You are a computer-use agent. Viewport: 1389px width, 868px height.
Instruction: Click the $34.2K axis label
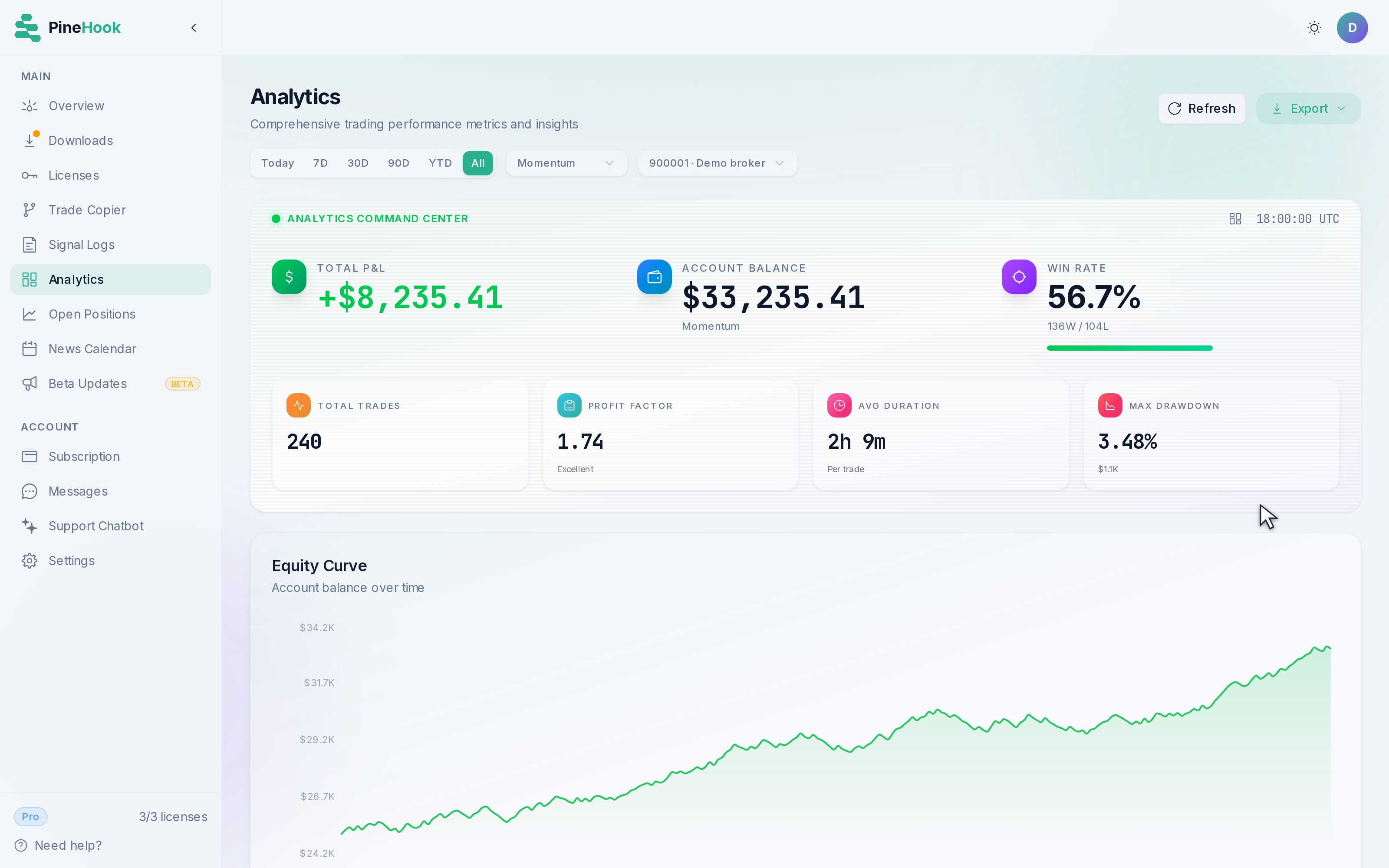coord(317,628)
